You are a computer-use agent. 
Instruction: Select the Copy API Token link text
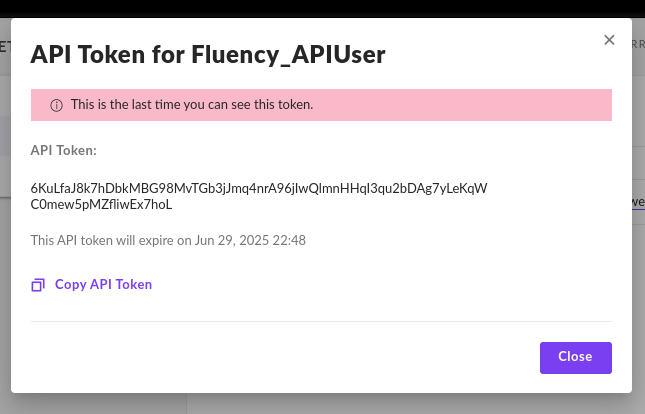(x=103, y=284)
